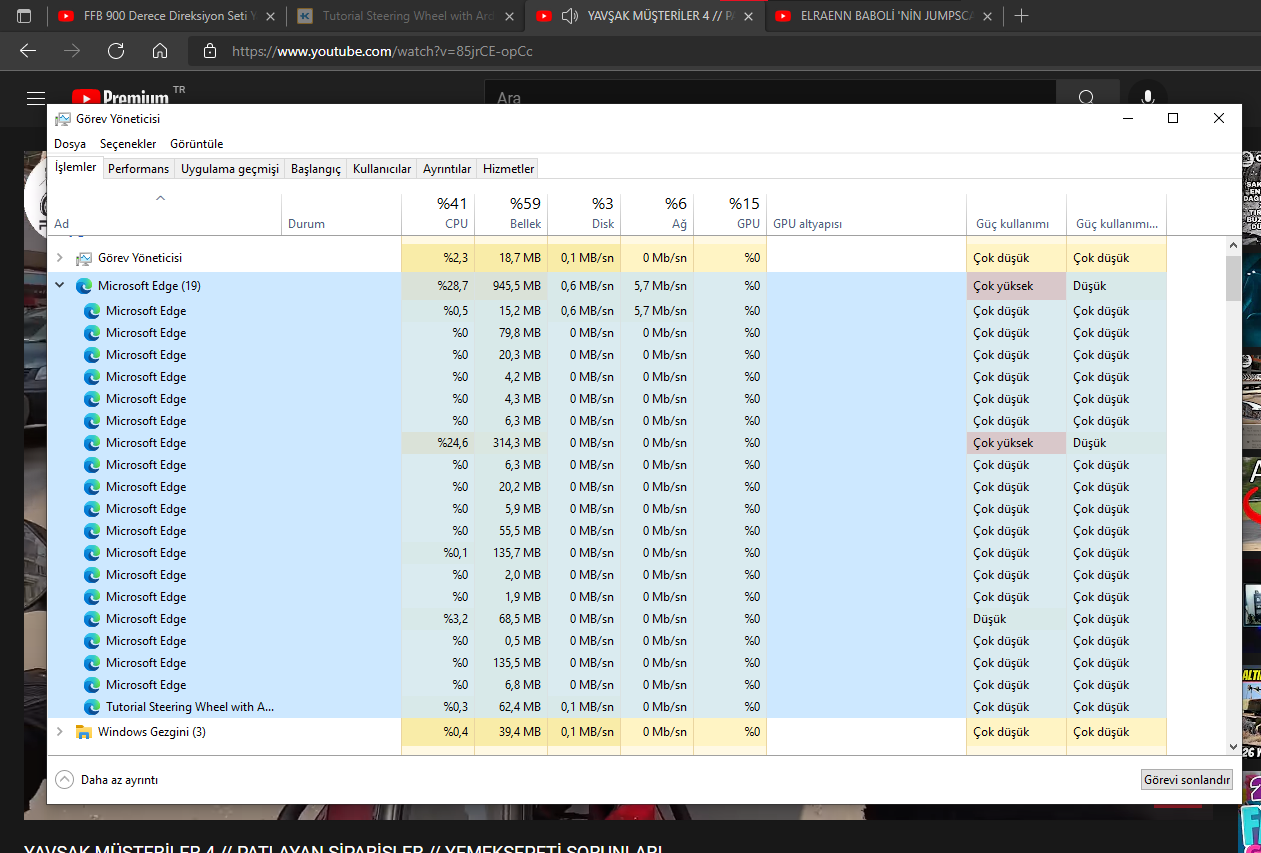Click Edge icon of the 135,7 MB row
The width and height of the screenshot is (1261, 853).
tap(92, 553)
